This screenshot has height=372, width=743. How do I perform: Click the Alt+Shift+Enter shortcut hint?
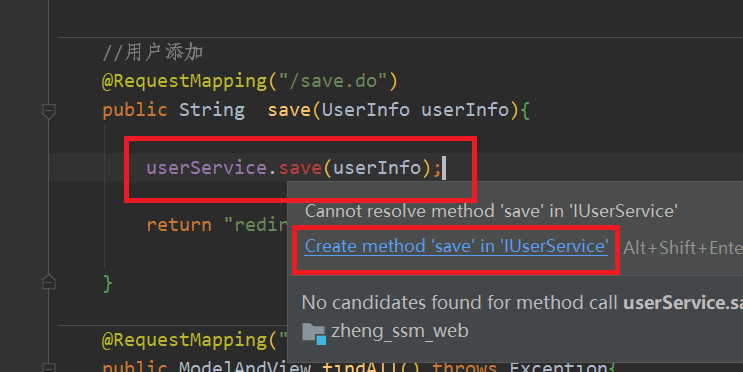683,248
